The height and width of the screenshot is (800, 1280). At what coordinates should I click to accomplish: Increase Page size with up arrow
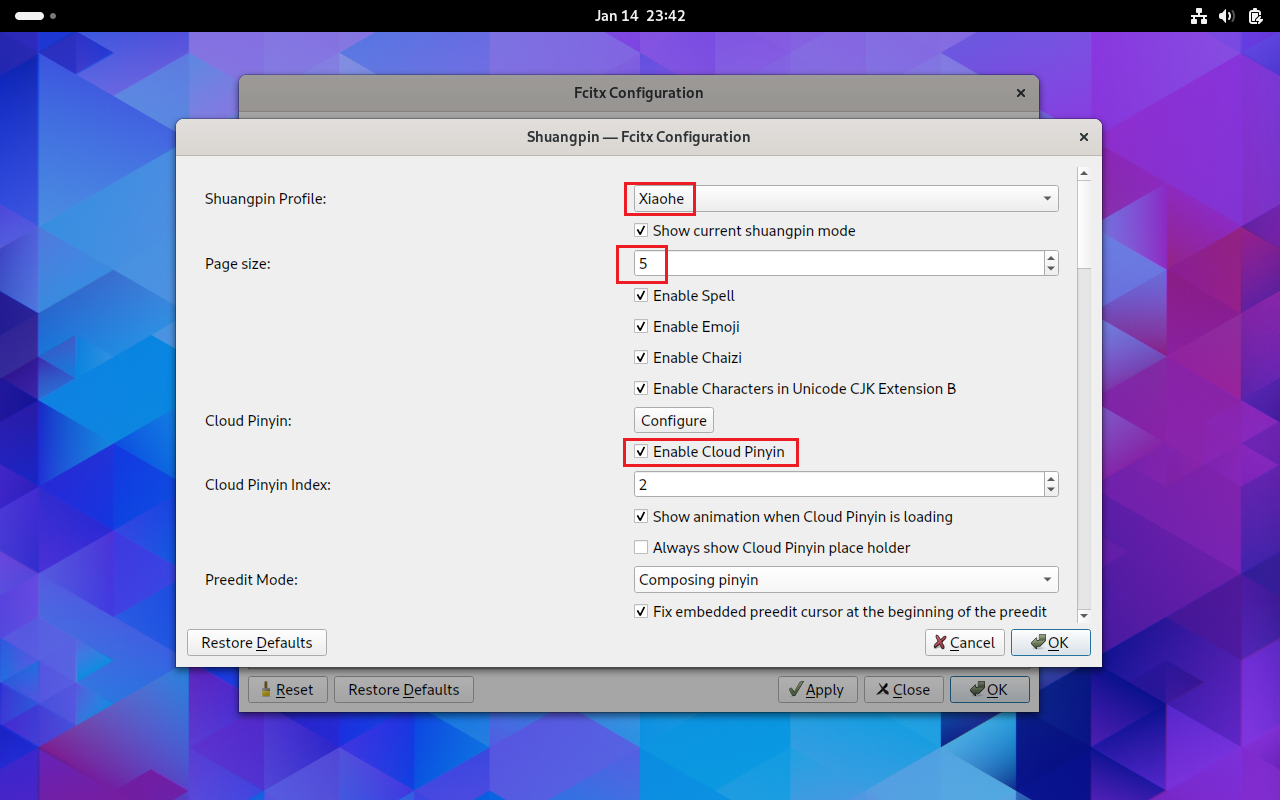click(x=1051, y=258)
